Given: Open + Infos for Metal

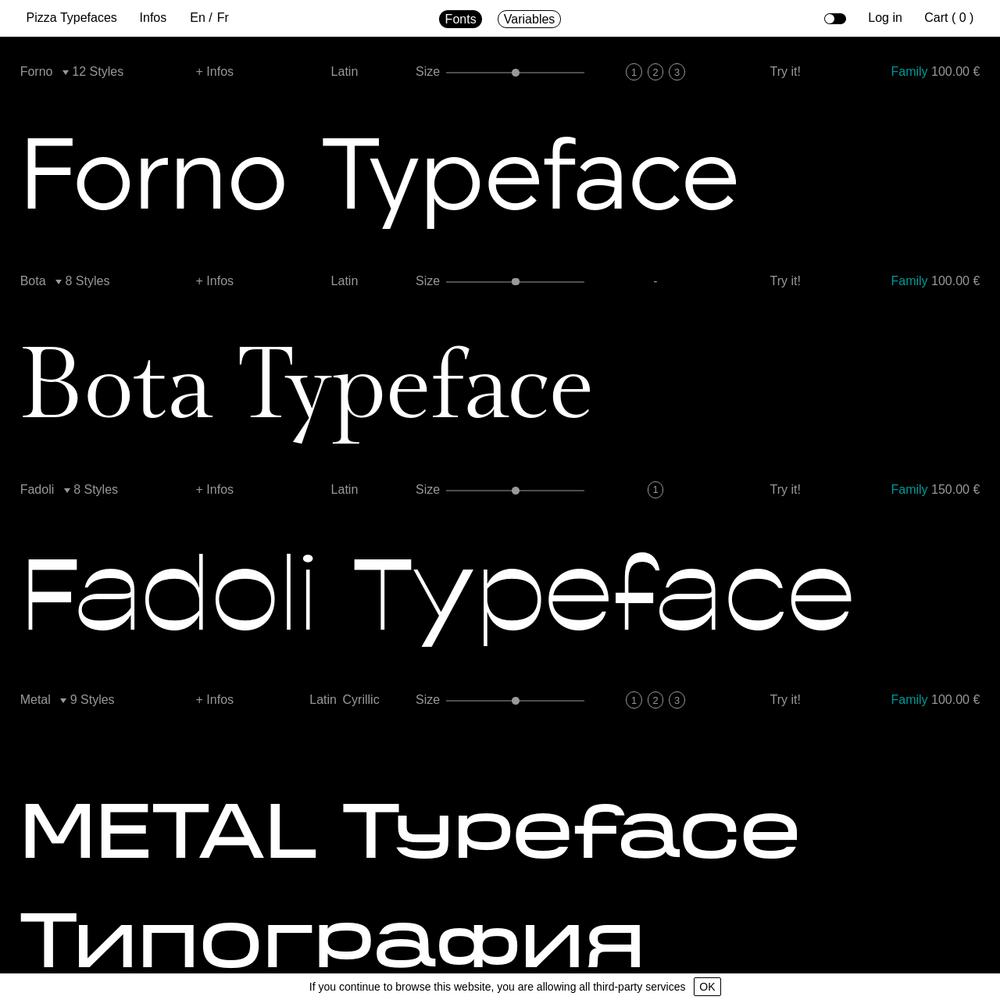Looking at the screenshot, I should [x=214, y=700].
